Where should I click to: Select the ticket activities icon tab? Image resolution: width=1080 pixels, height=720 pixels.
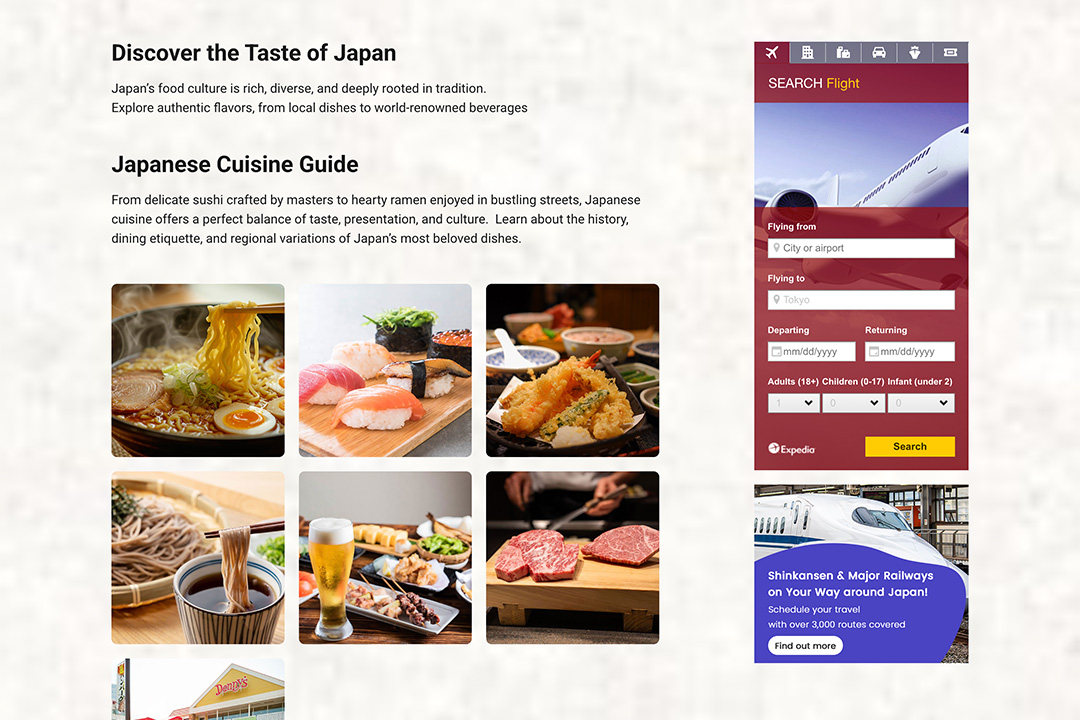tap(951, 52)
